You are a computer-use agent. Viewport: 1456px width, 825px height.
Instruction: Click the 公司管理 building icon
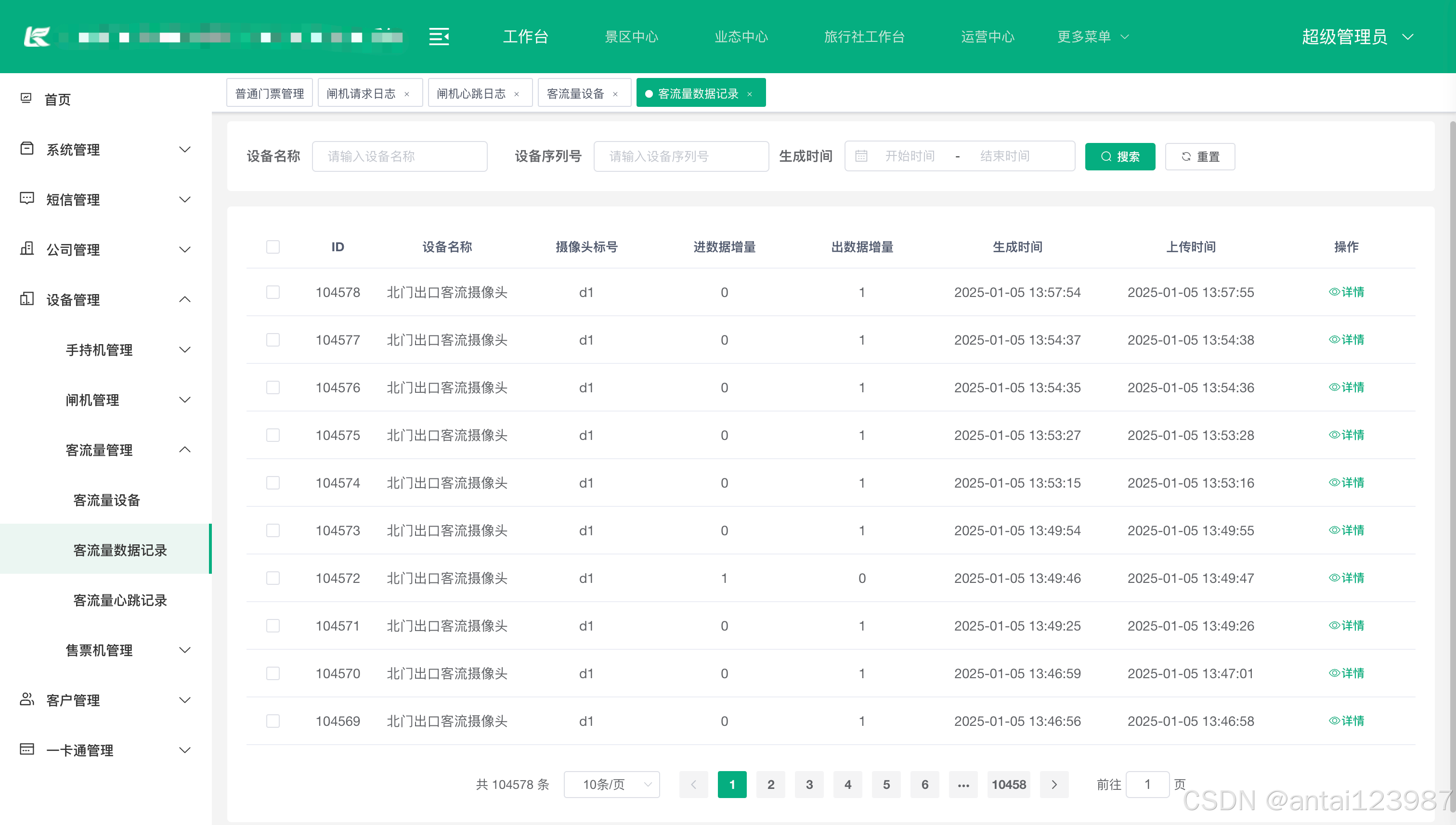pyautogui.click(x=26, y=248)
